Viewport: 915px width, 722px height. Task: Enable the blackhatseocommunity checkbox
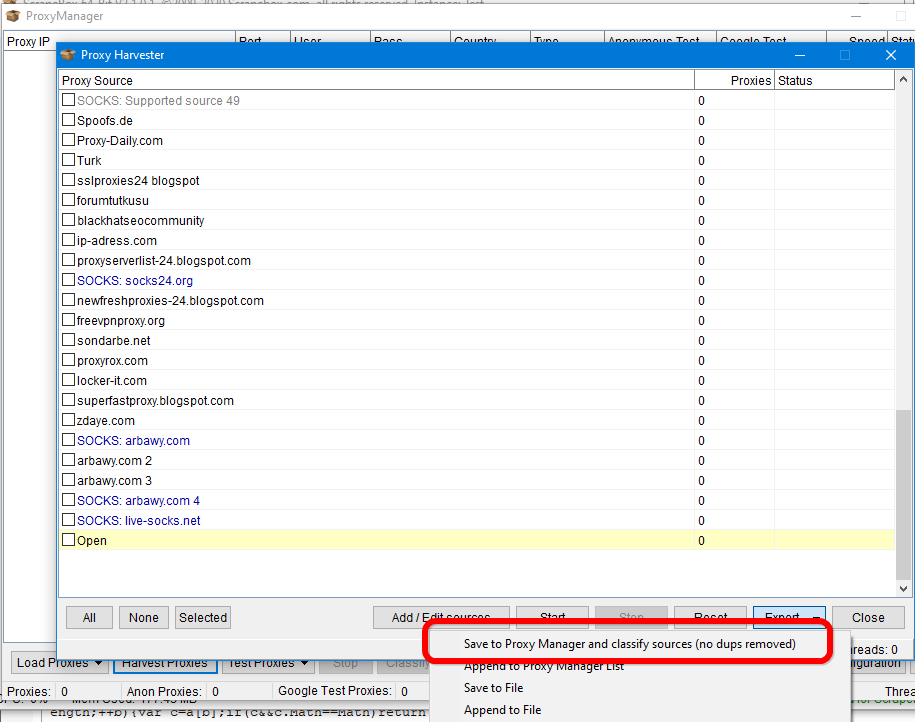click(x=68, y=220)
